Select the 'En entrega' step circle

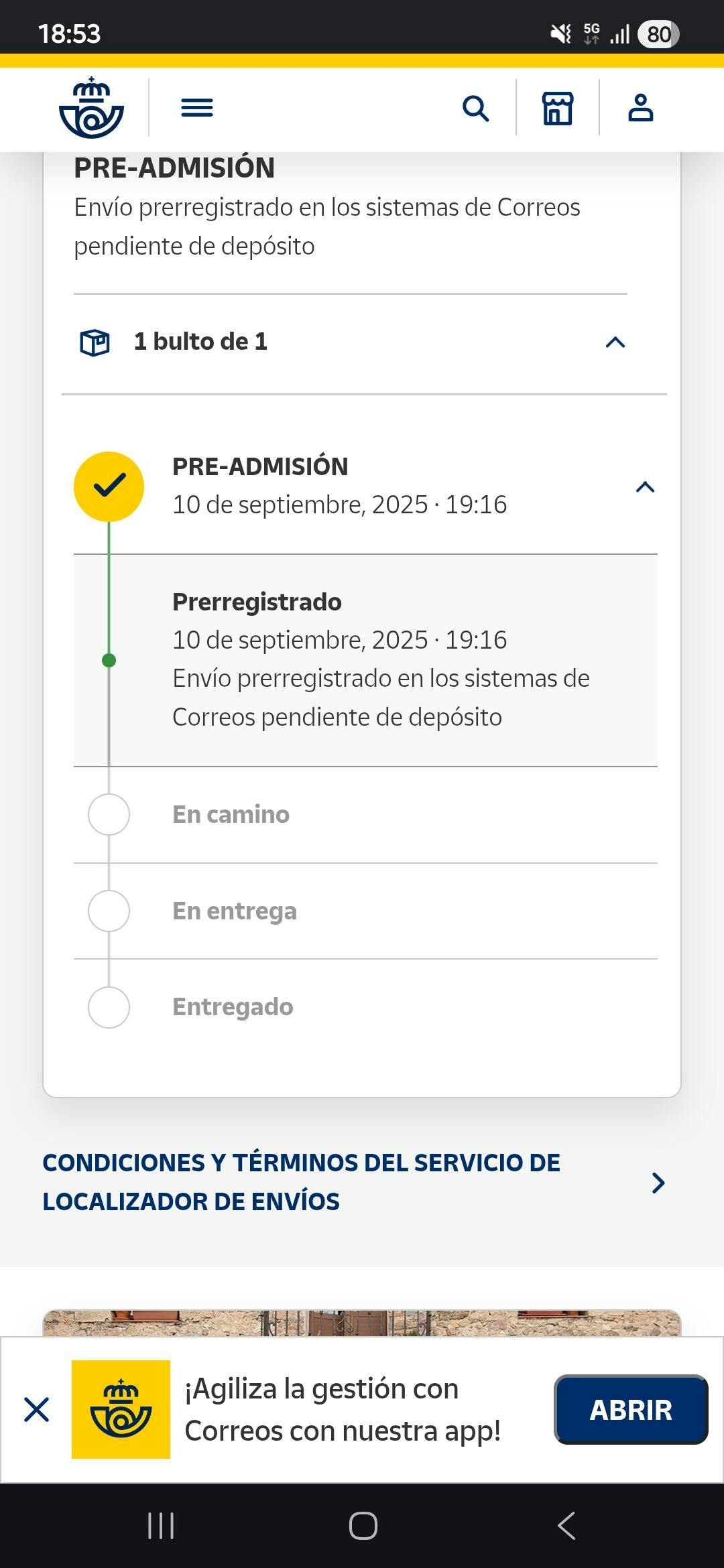(x=109, y=911)
